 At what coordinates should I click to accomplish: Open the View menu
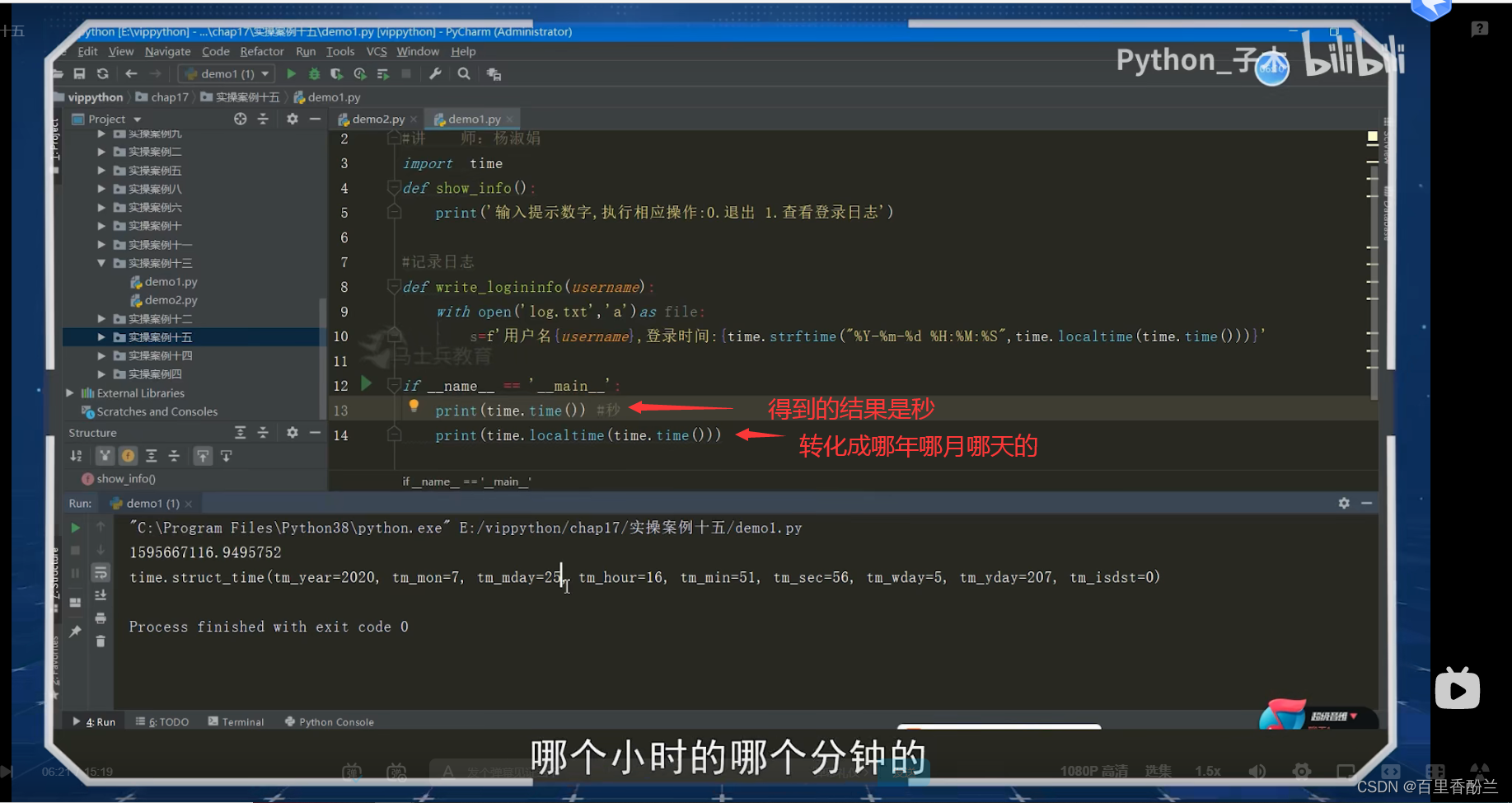pos(121,51)
